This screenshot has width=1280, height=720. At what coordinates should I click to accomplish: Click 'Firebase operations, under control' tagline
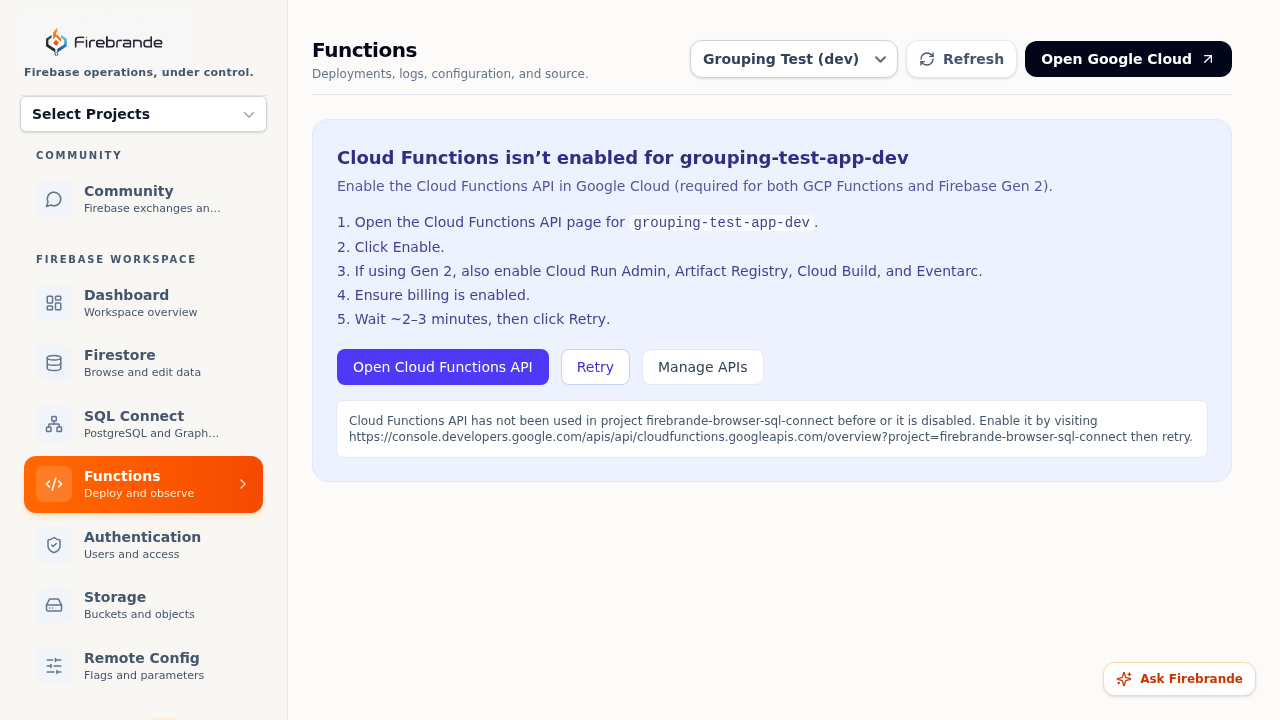coord(139,72)
